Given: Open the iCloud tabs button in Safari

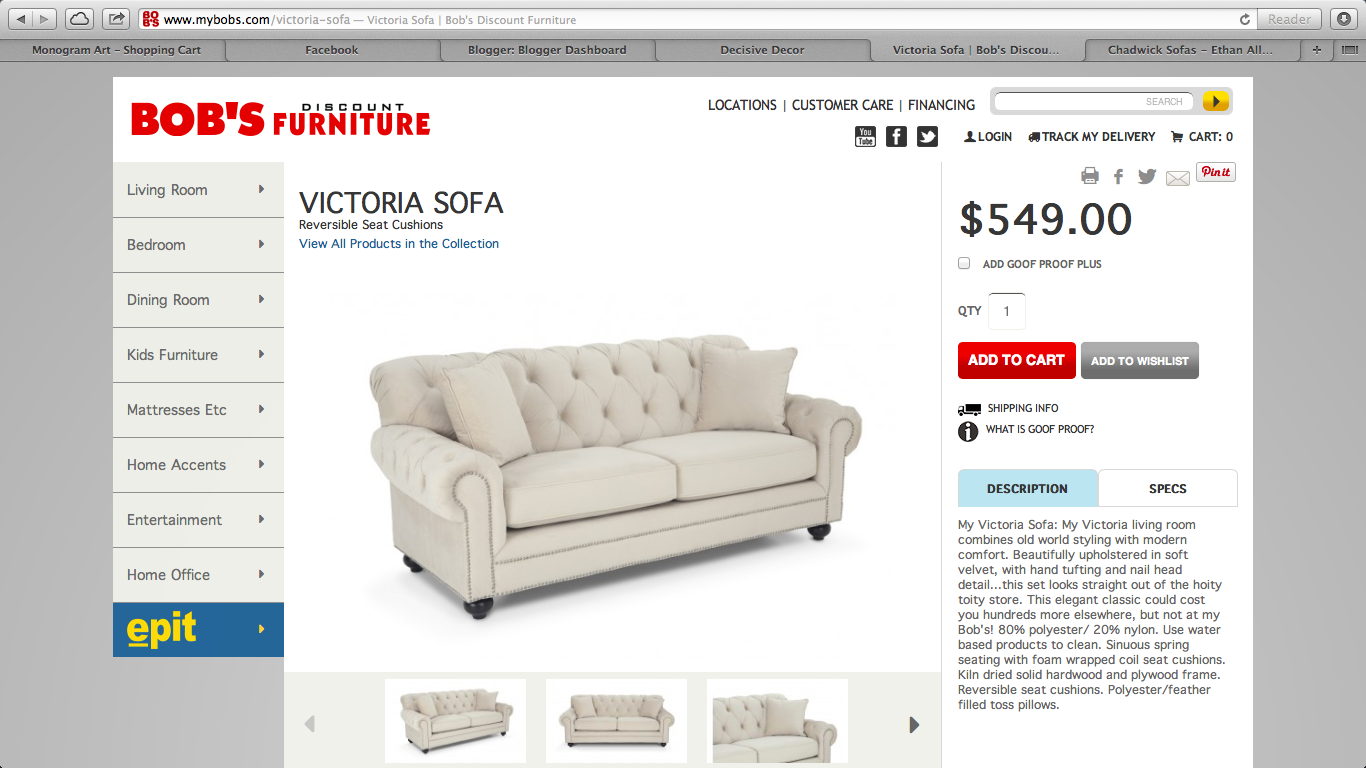Looking at the screenshot, I should (x=79, y=19).
